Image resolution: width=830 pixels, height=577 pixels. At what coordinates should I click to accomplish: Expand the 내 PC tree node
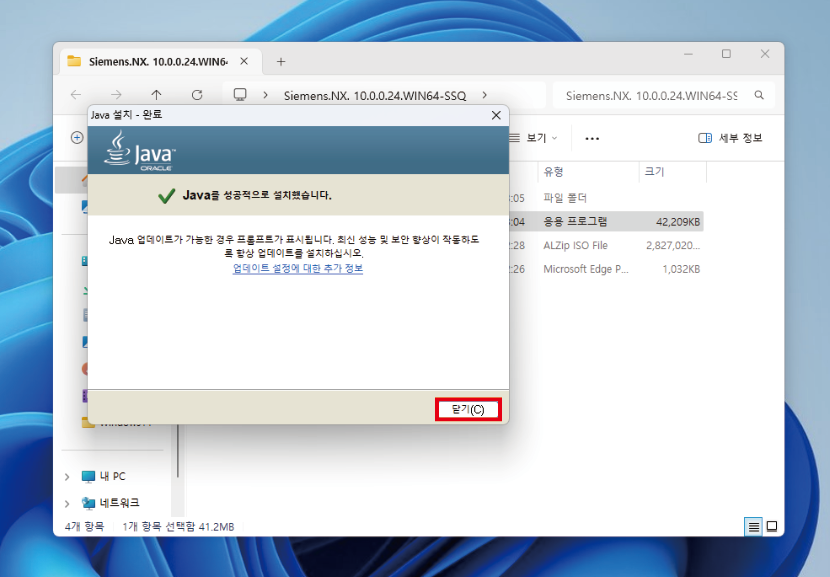click(x=67, y=477)
